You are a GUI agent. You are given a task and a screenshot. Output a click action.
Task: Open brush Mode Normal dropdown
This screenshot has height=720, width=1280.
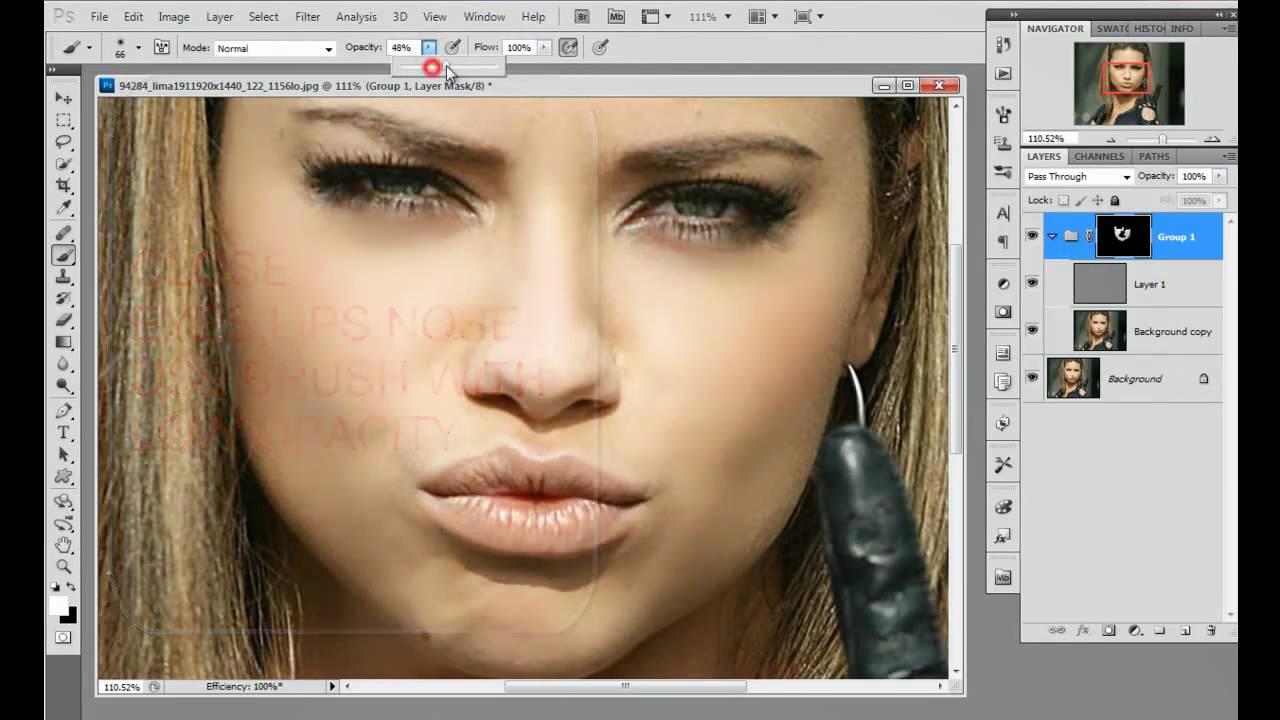(274, 48)
